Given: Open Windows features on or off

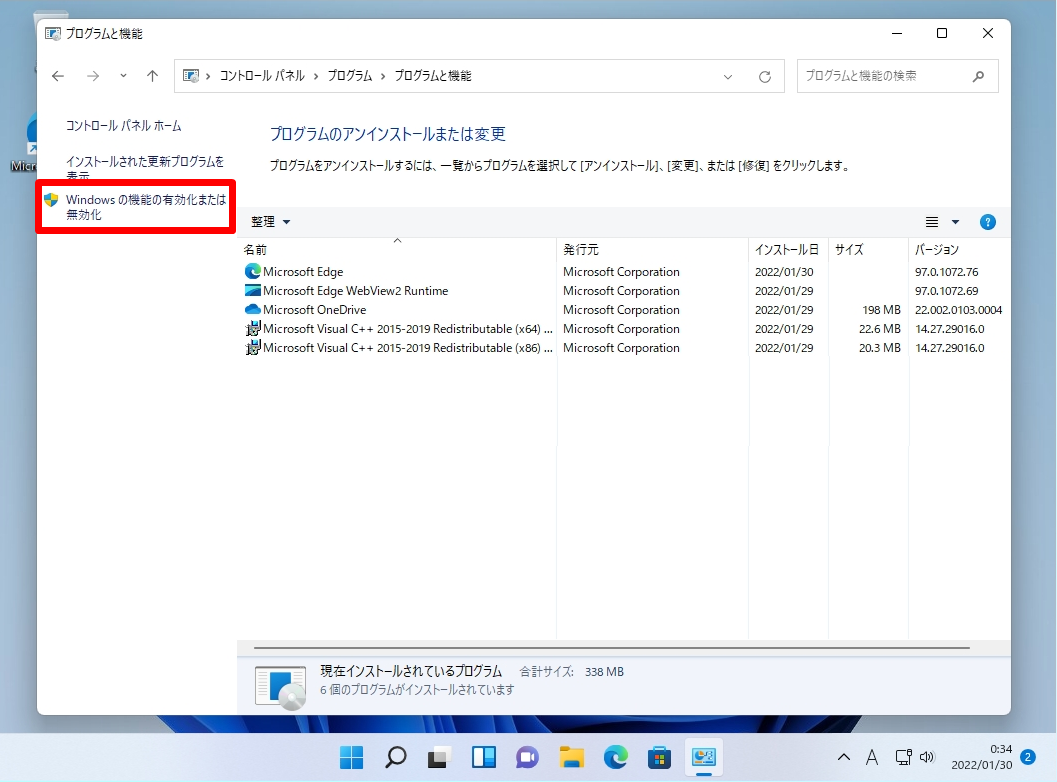Looking at the screenshot, I should [x=146, y=207].
